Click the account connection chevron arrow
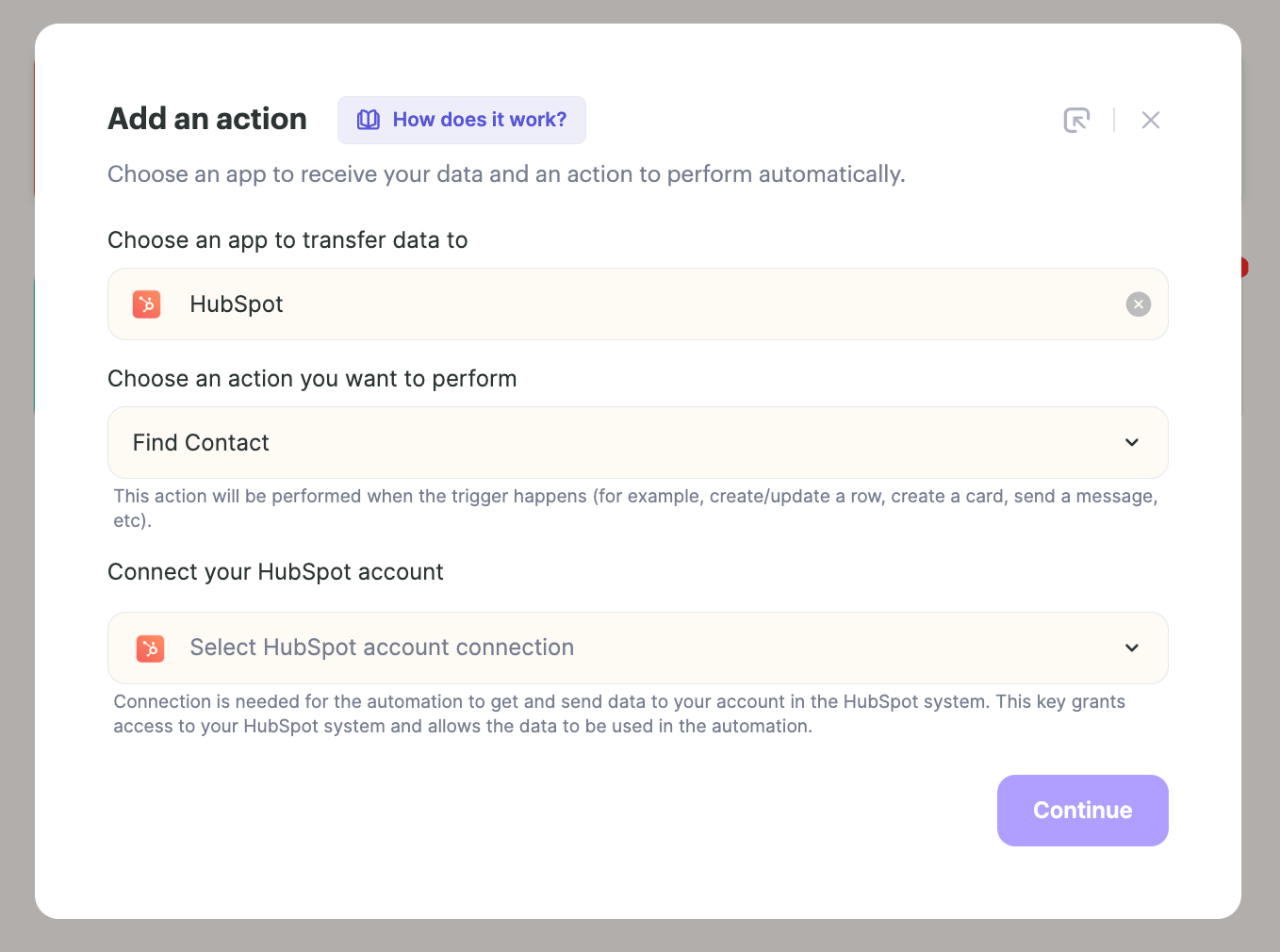This screenshot has width=1280, height=952. pos(1132,648)
